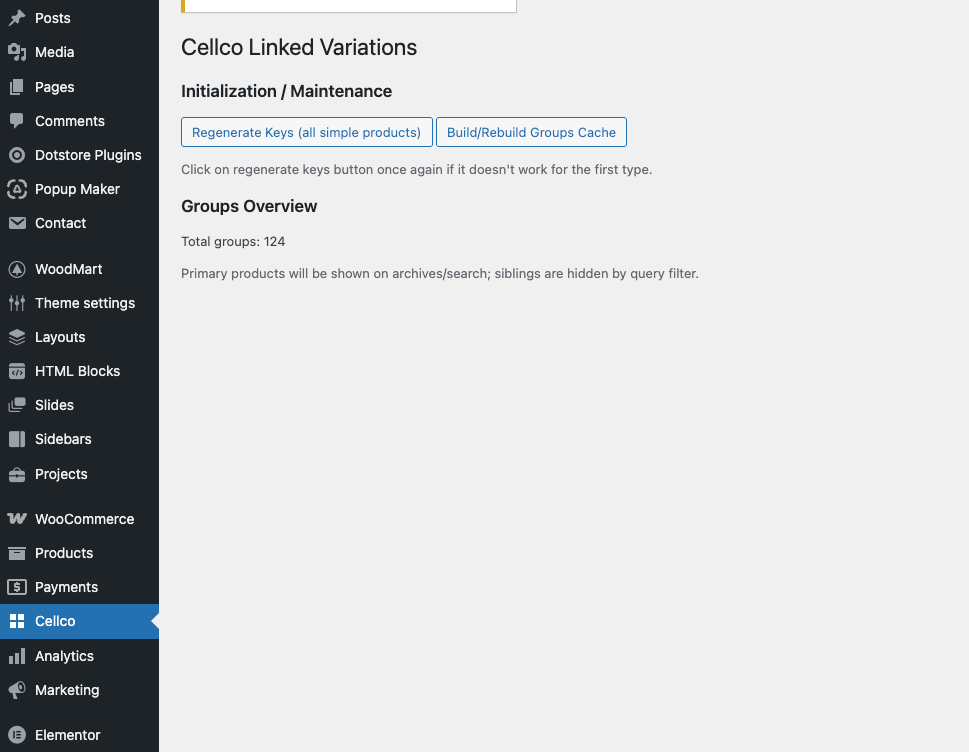Image resolution: width=969 pixels, height=752 pixels.
Task: Click the Contact envelope icon
Action: tap(17, 223)
